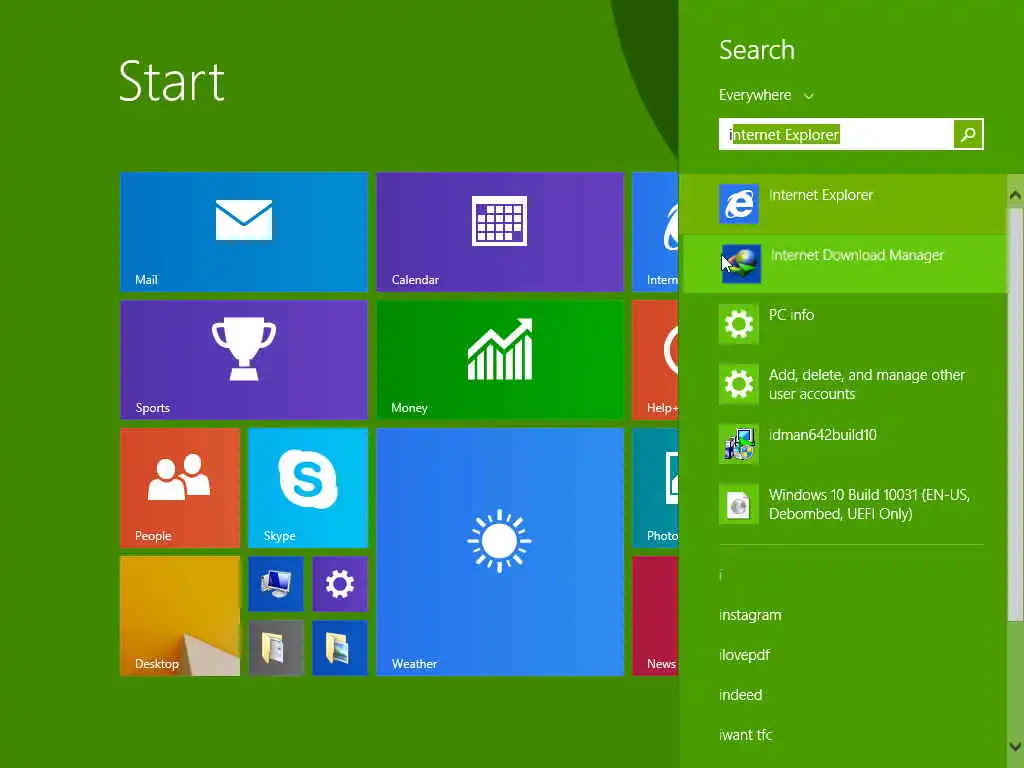This screenshot has width=1024, height=768.
Task: Open the Photos tile
Action: click(x=655, y=487)
